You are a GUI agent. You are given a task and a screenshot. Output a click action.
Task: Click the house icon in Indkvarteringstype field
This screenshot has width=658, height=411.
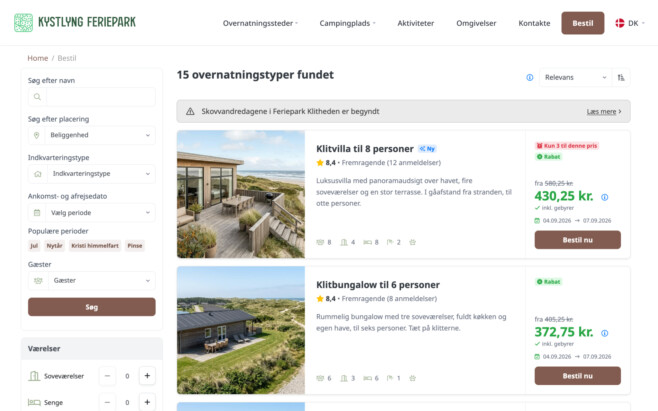click(x=38, y=174)
